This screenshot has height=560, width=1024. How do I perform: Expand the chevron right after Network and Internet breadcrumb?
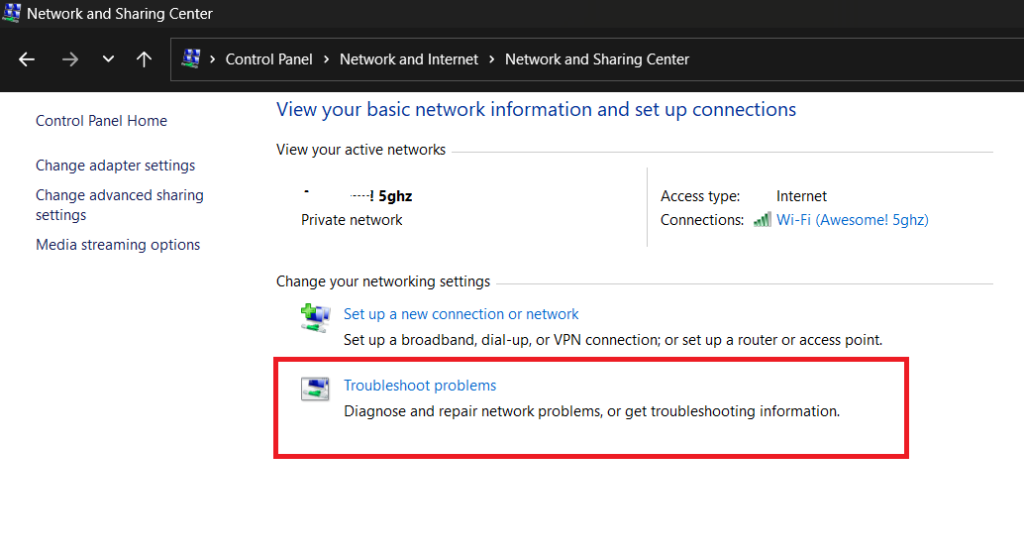coord(492,59)
